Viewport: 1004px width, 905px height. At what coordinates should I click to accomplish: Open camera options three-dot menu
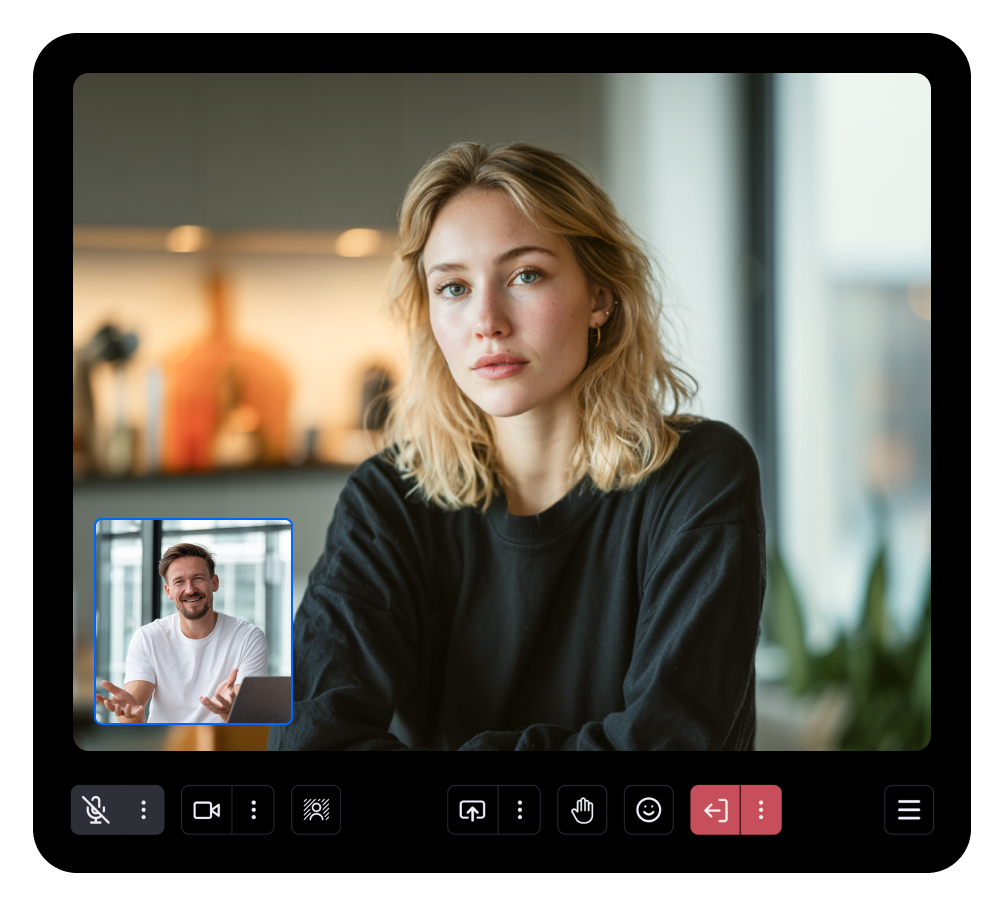254,810
